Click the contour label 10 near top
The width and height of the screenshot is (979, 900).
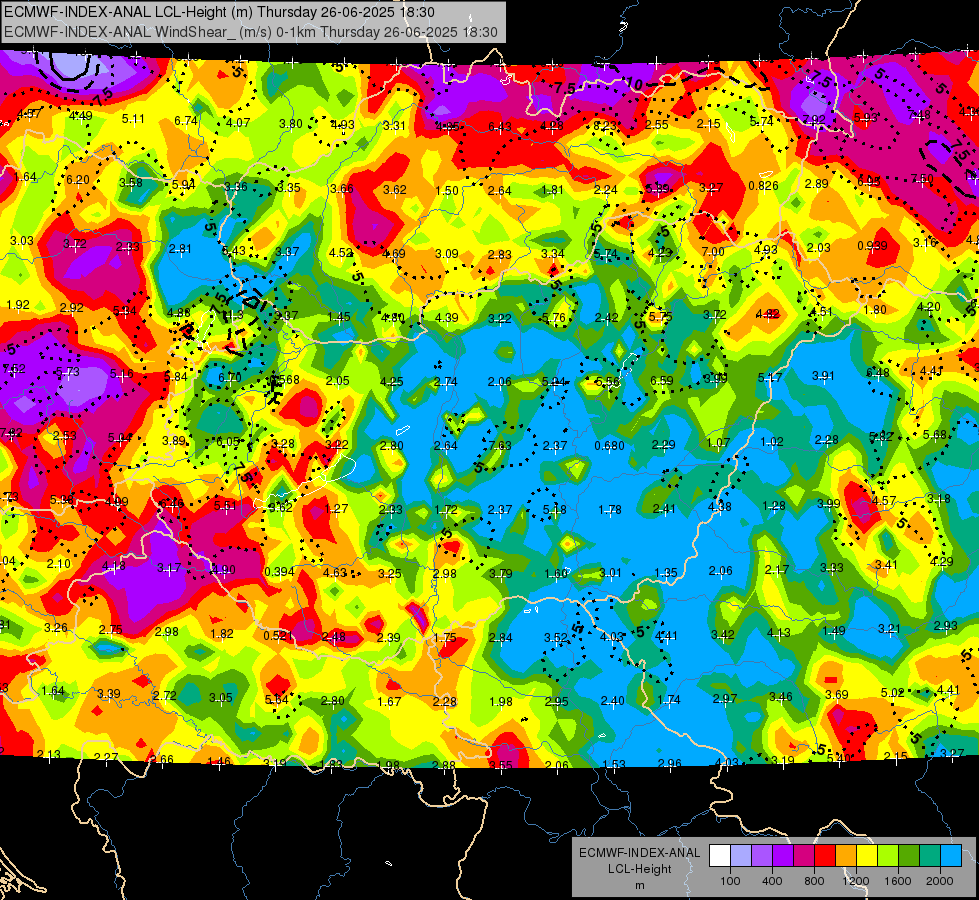(633, 84)
